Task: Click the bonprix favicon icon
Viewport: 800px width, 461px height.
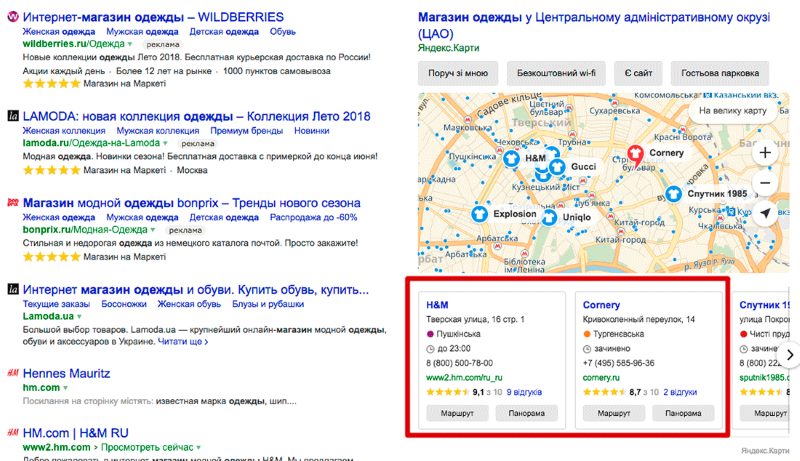Action: (13, 202)
